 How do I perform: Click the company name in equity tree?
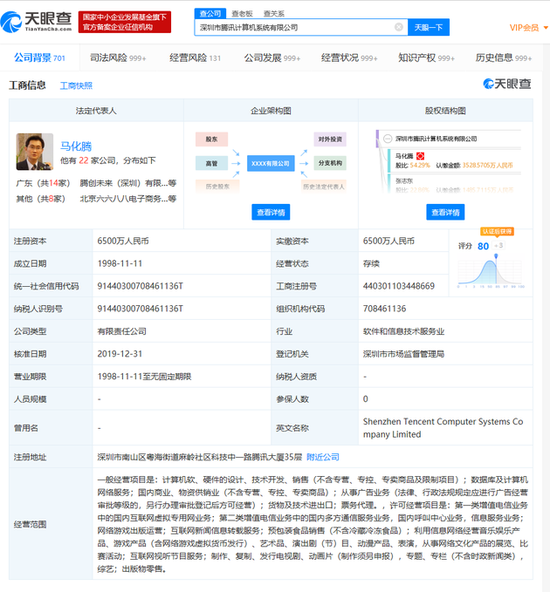(x=436, y=139)
